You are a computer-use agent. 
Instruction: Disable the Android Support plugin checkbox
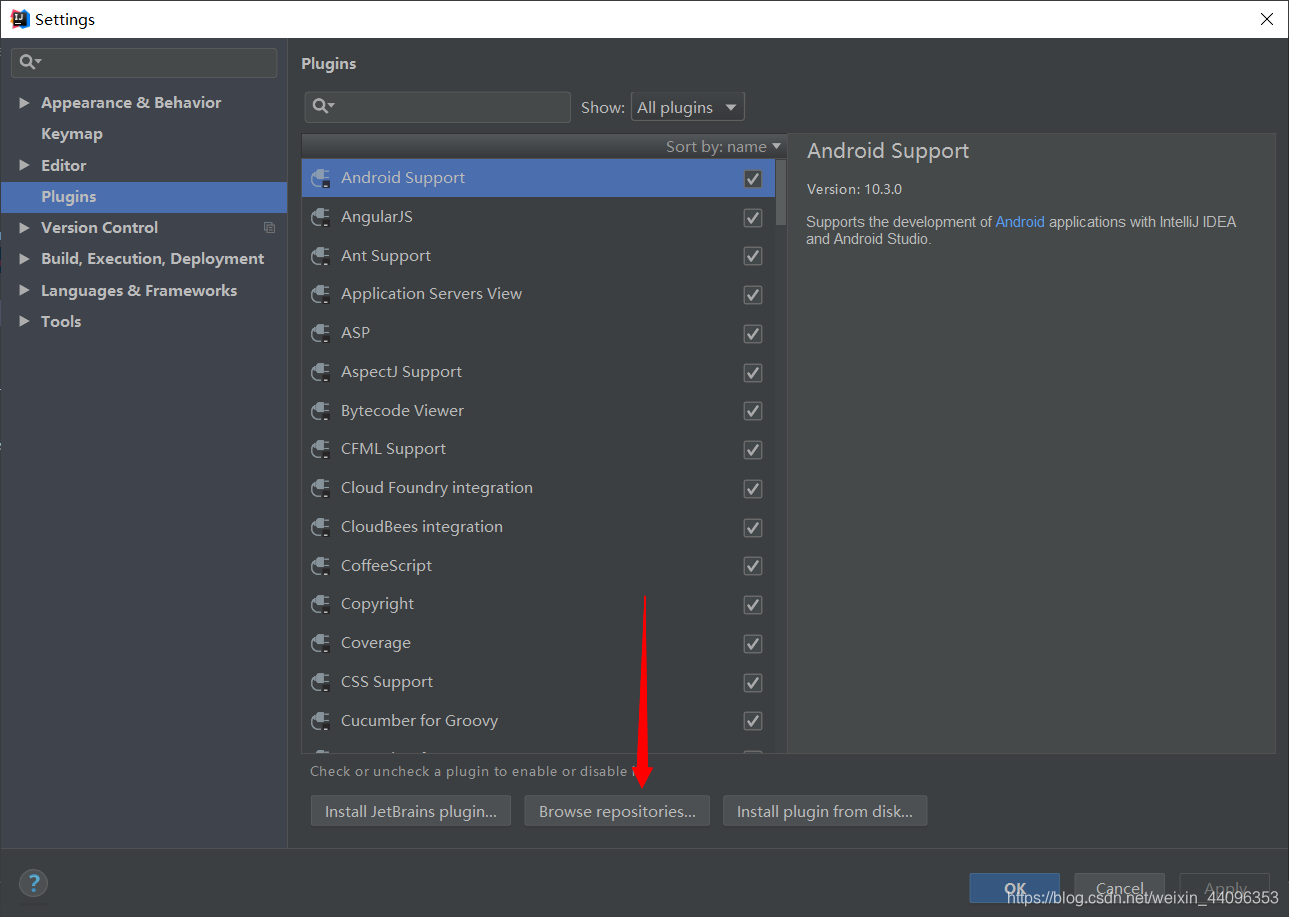(x=753, y=179)
